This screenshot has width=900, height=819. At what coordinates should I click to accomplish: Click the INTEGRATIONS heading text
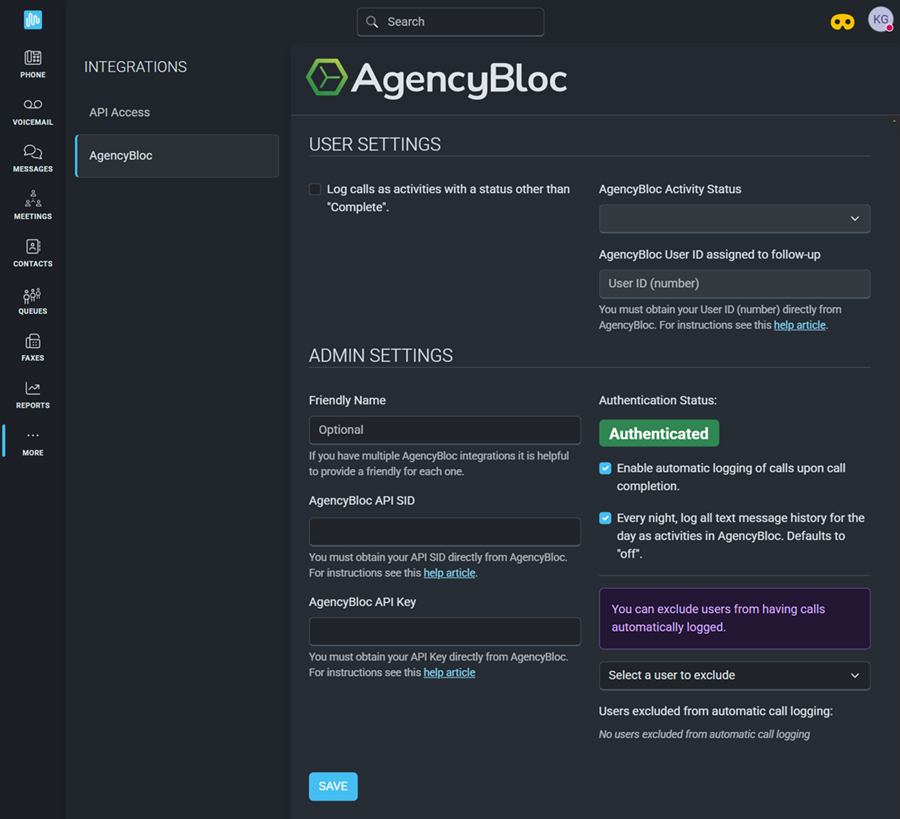[135, 67]
